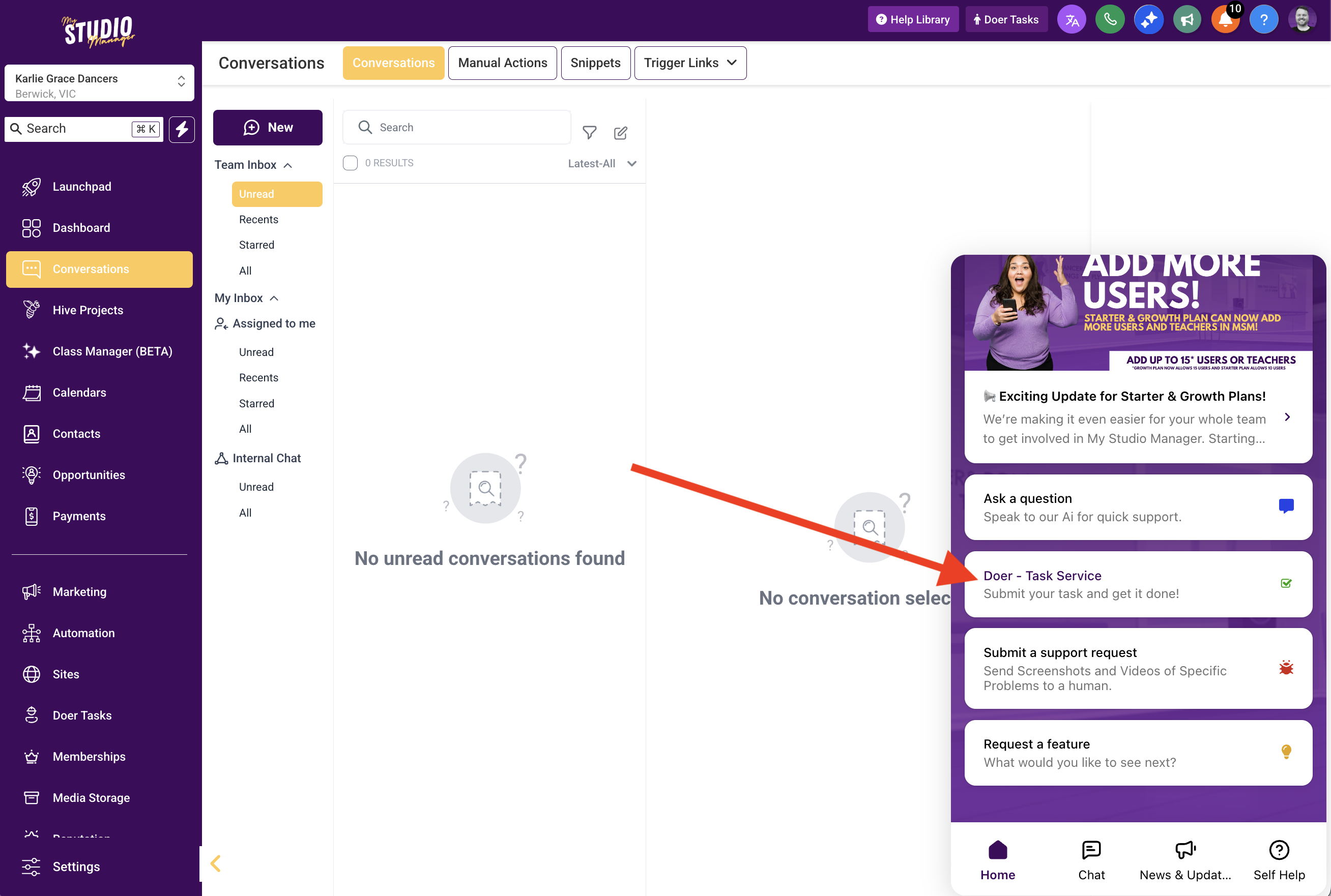Select Recents under Team Inbox
Screen dimensions: 1331x896
coord(258,220)
